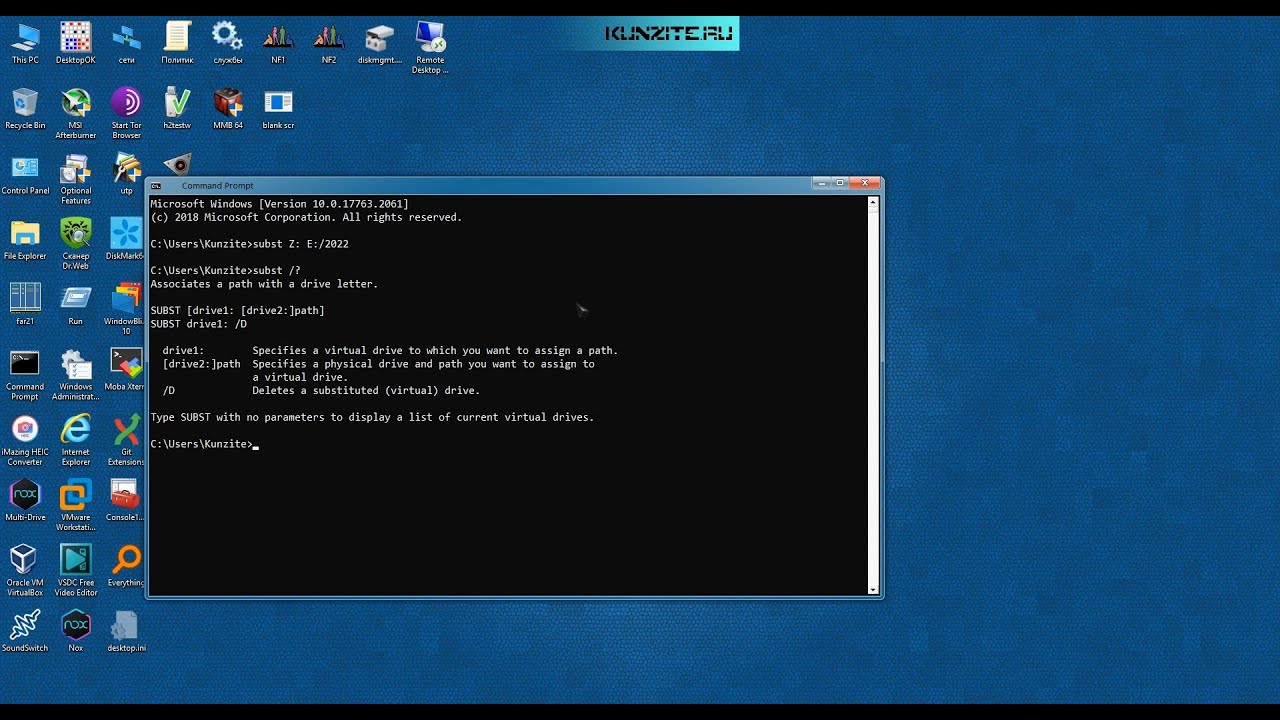Launch Moba Xterm shortcut
Image resolution: width=1280 pixels, height=720 pixels.
click(126, 370)
